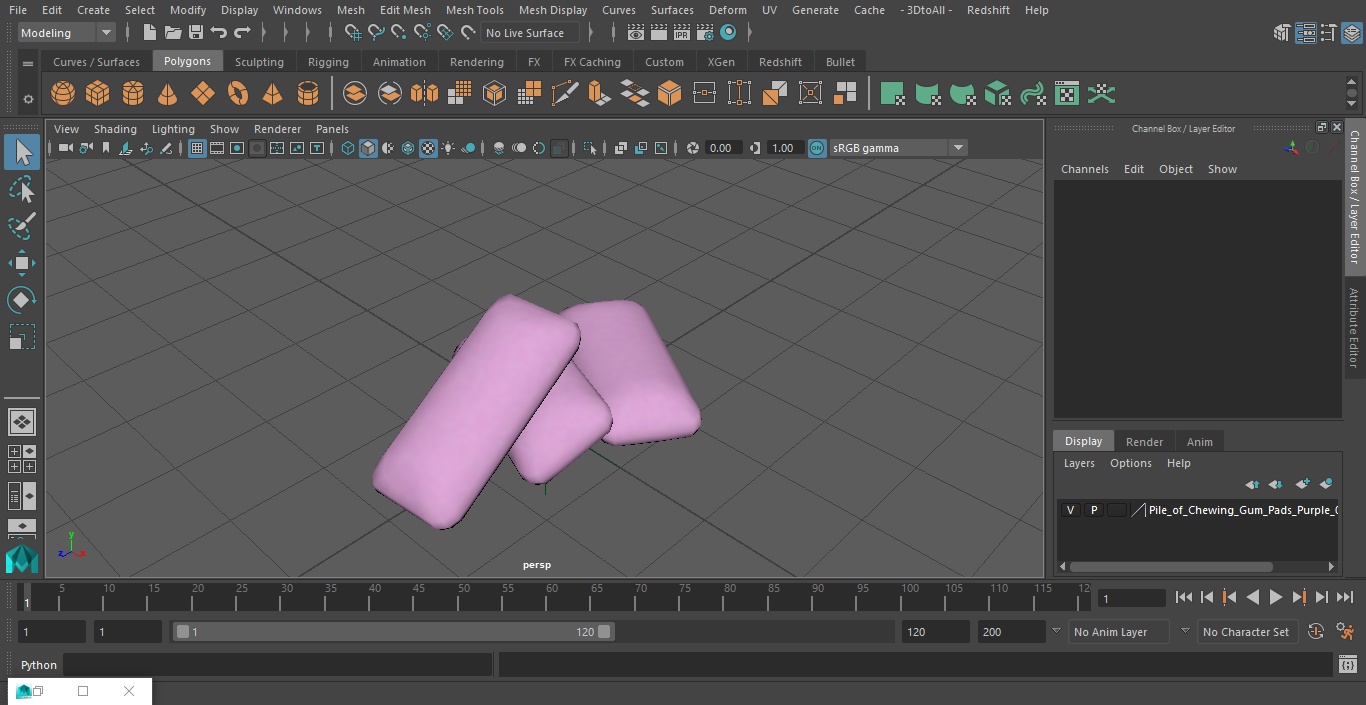This screenshot has height=705, width=1366.
Task: Select the Pile_of_Chewing_Gum_Pads_Purple layer
Action: [x=1243, y=510]
